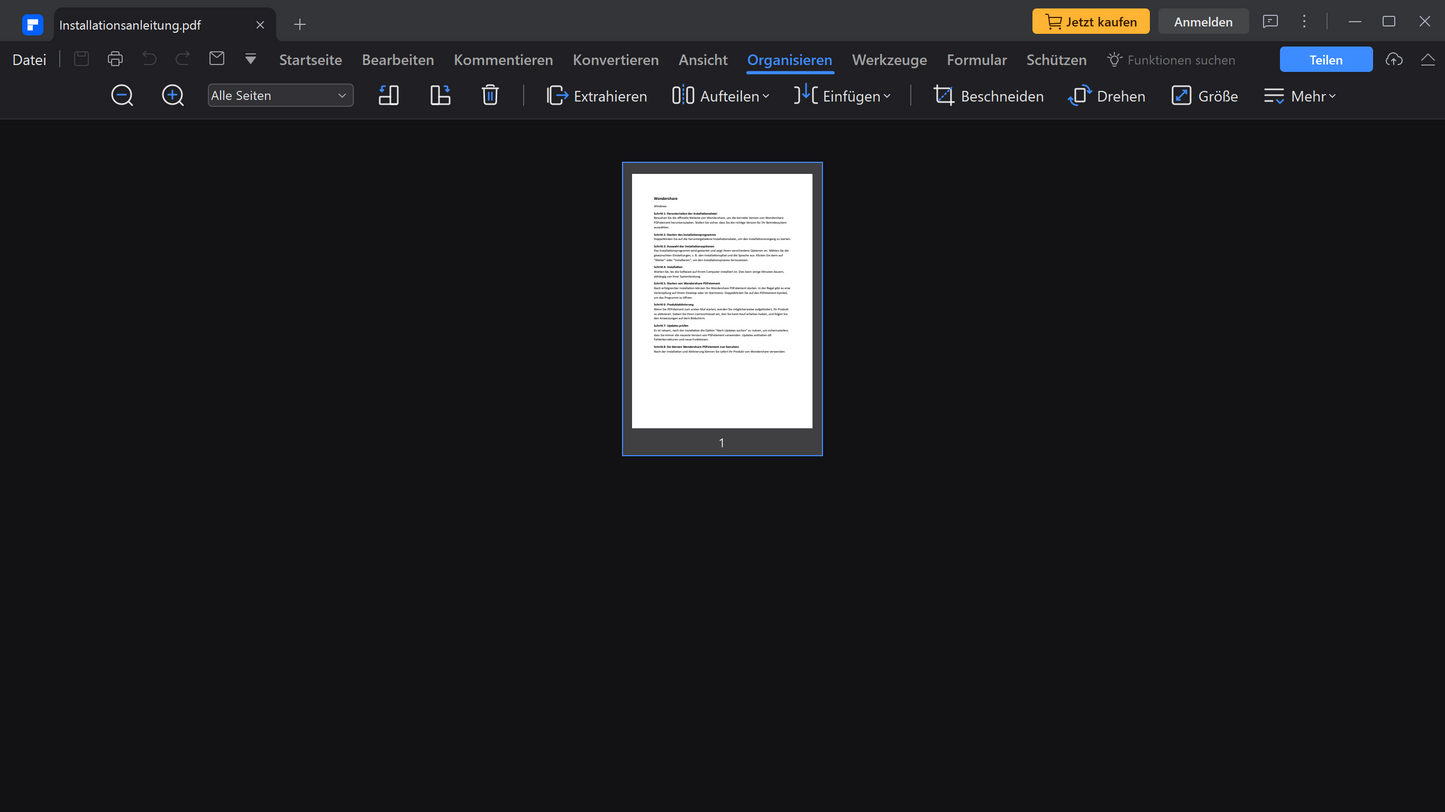
Task: Click the zoom in magnifier icon
Action: 173,96
